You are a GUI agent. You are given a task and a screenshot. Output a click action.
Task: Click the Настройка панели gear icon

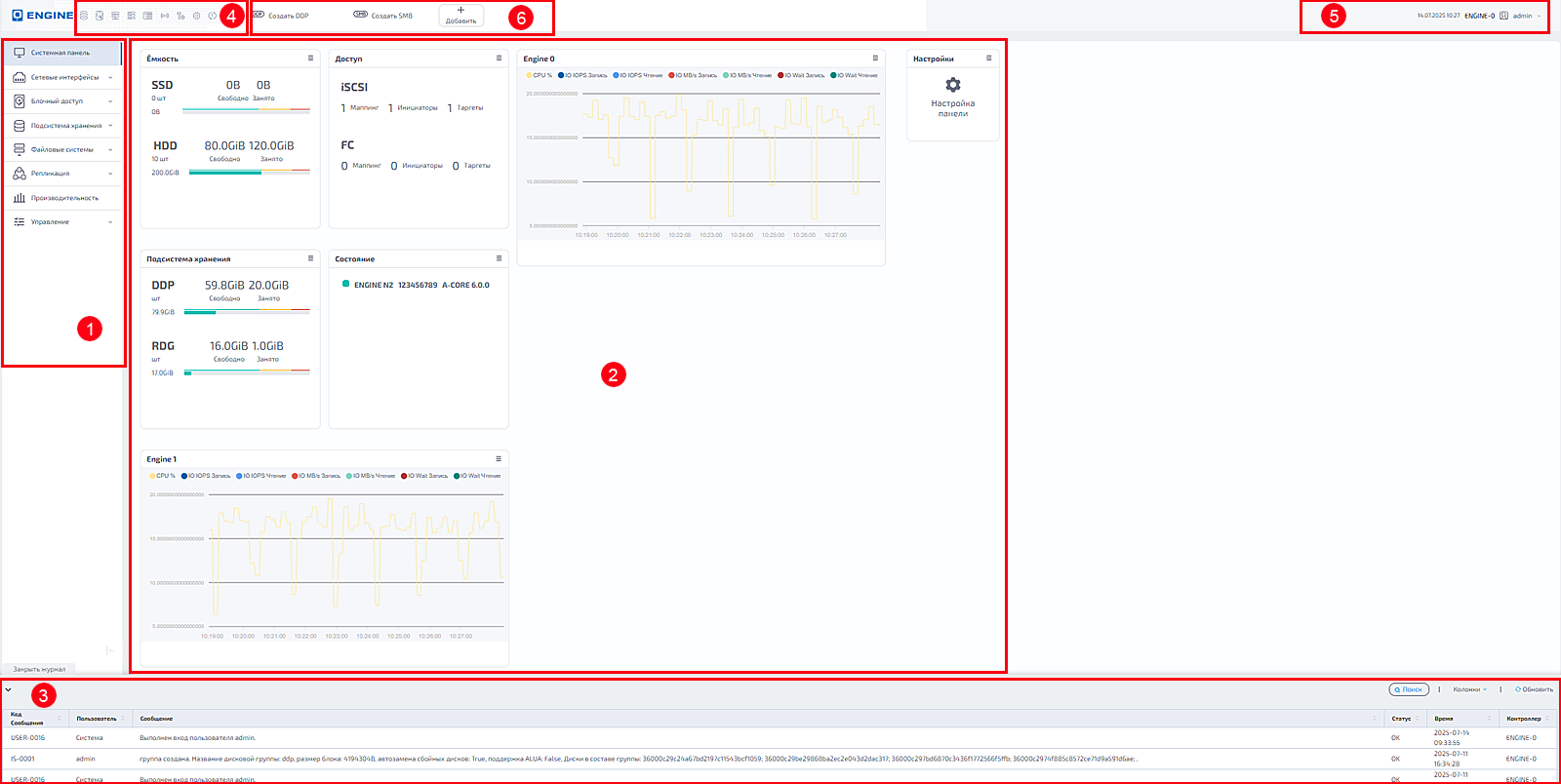coord(953,85)
